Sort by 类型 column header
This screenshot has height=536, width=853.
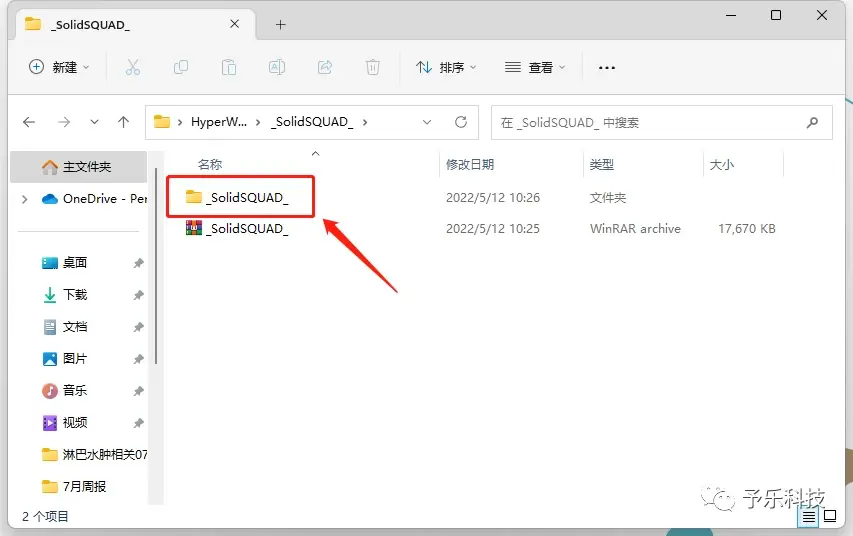[602, 164]
